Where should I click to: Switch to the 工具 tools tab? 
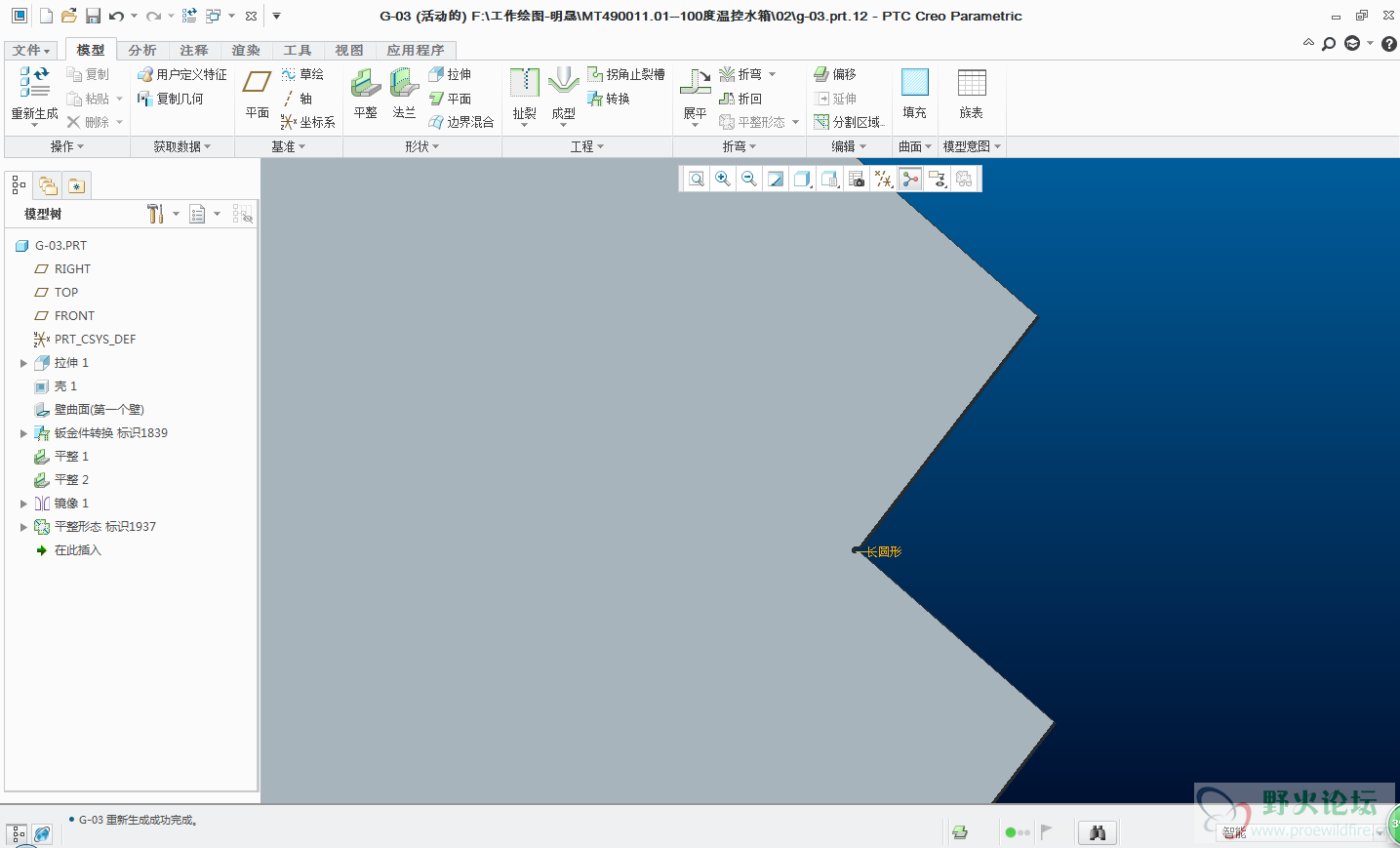pyautogui.click(x=298, y=50)
